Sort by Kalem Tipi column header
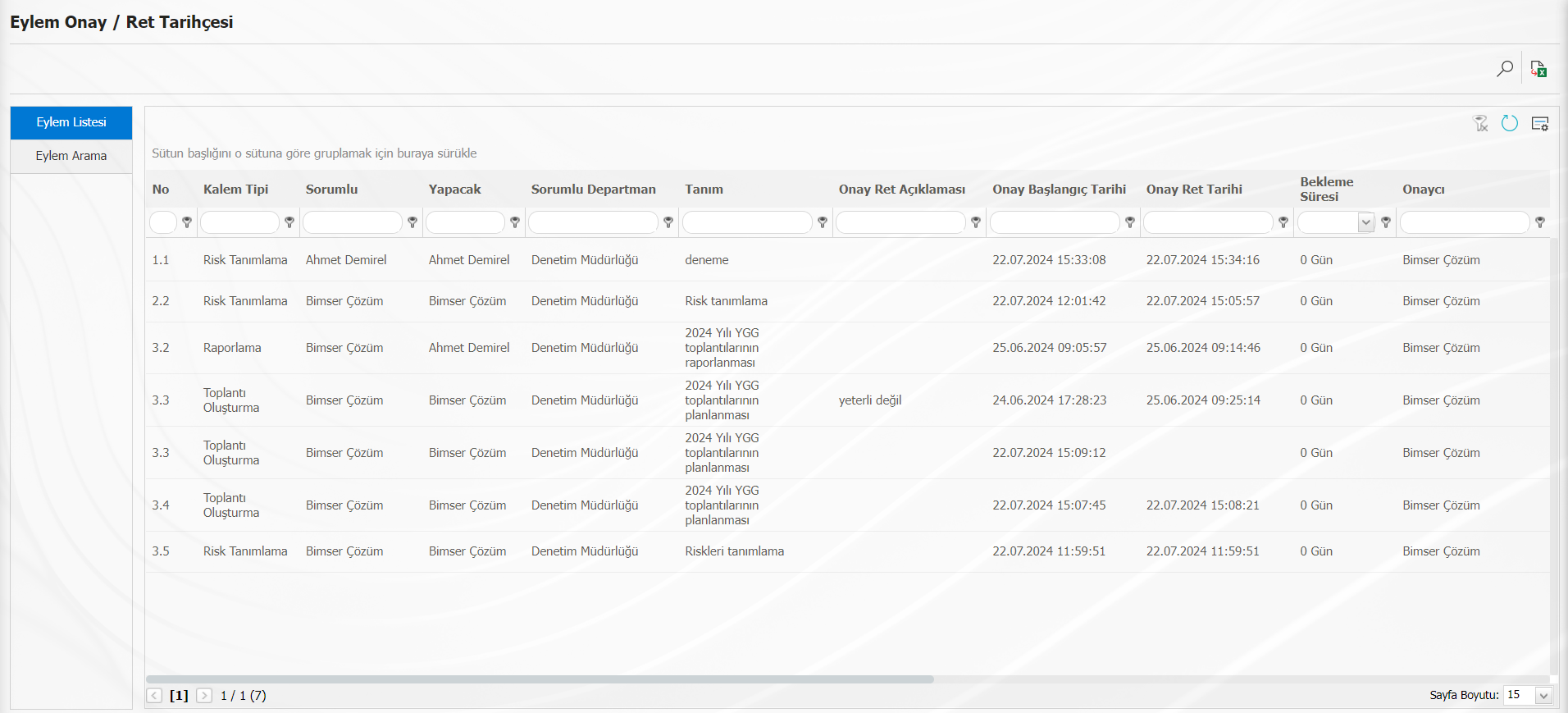The image size is (1568, 713). pos(236,190)
